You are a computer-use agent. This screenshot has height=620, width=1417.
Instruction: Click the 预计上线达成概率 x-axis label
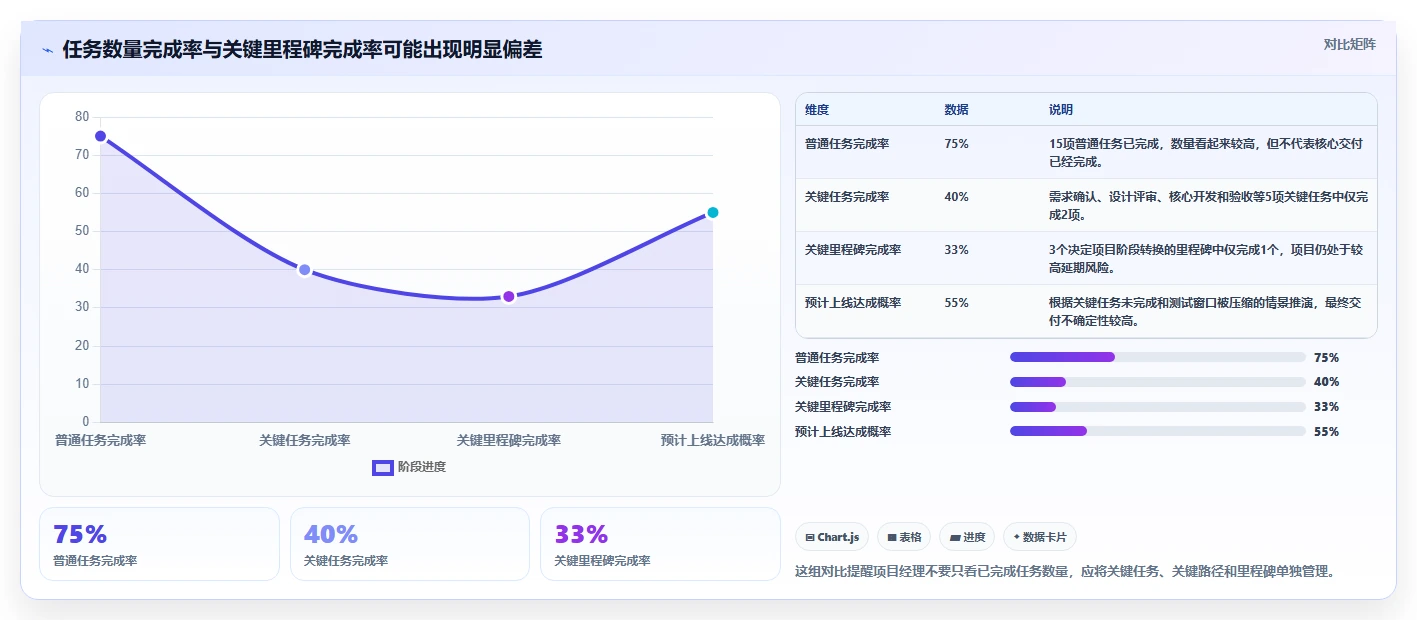tap(713, 440)
